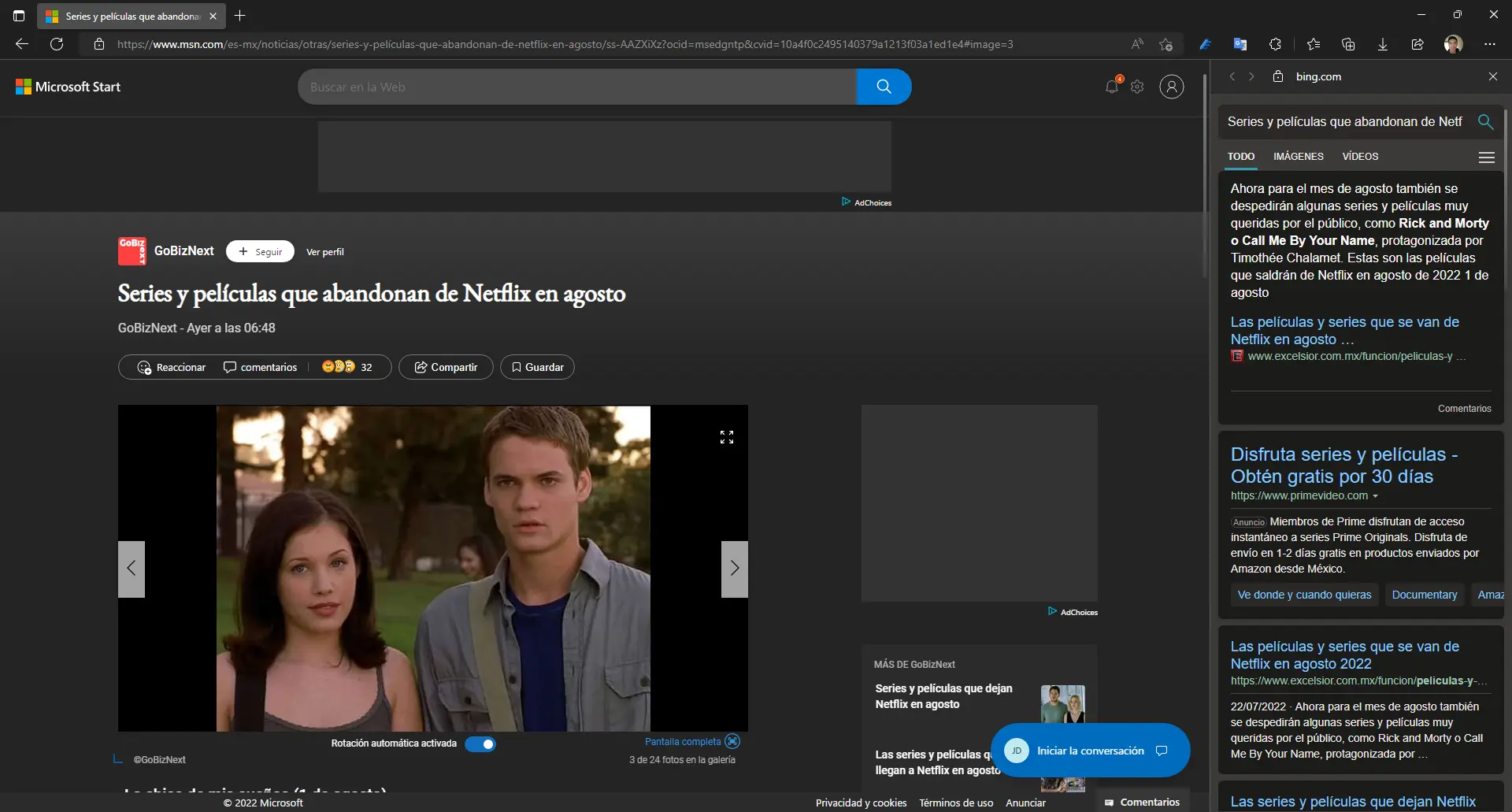Go back in the Bing sidebar

(x=1232, y=76)
